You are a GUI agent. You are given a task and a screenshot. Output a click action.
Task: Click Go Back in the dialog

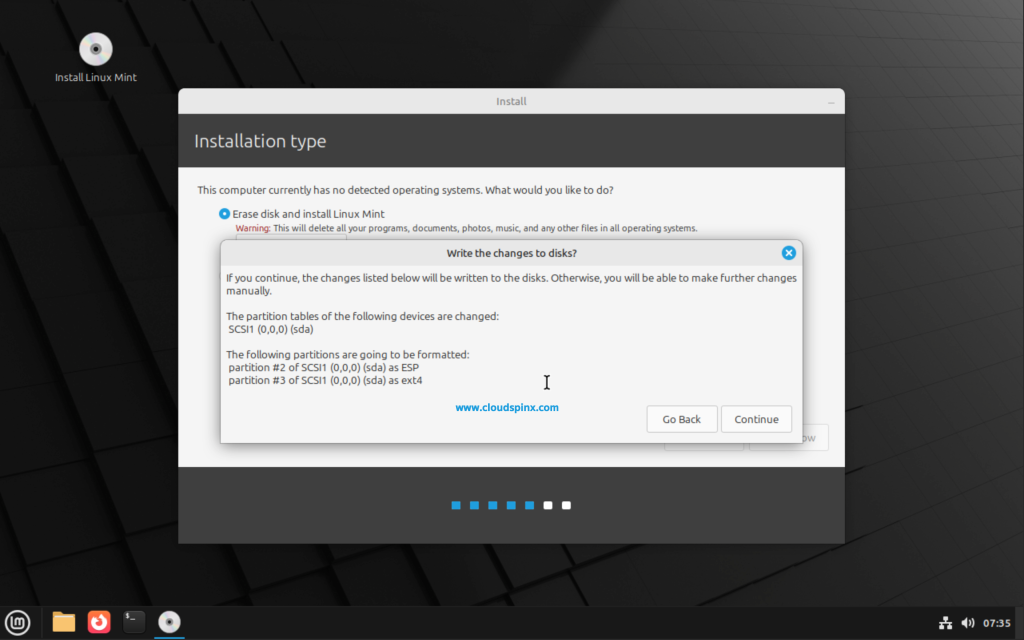point(681,419)
